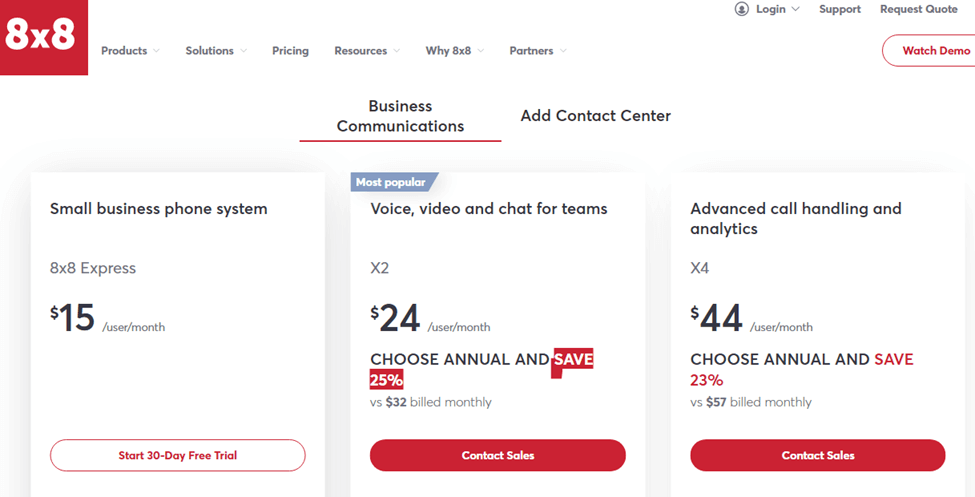Switch to the Add Contact Center tab
The width and height of the screenshot is (975, 497).
pos(596,116)
